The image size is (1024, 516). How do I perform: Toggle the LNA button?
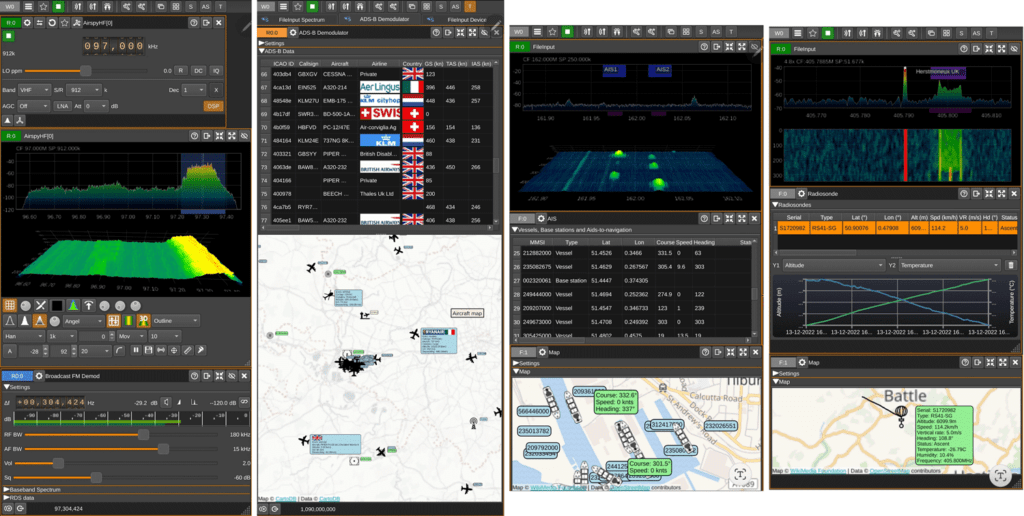pyautogui.click(x=63, y=106)
